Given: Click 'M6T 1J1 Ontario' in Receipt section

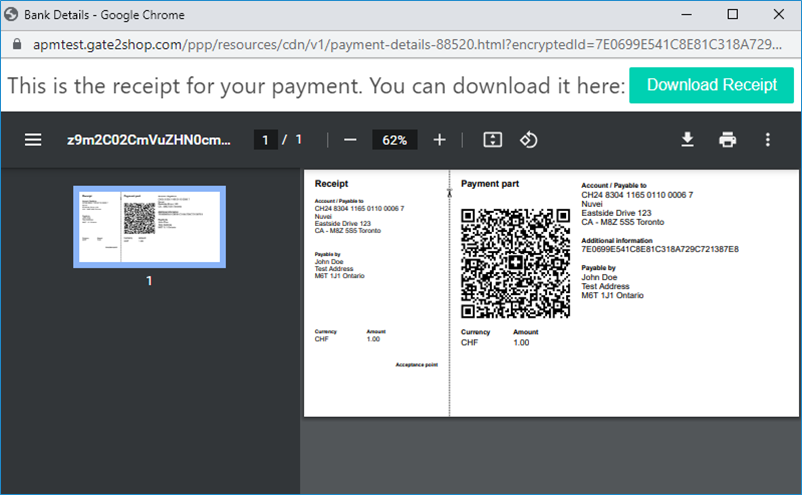Looking at the screenshot, I should click(x=340, y=276).
